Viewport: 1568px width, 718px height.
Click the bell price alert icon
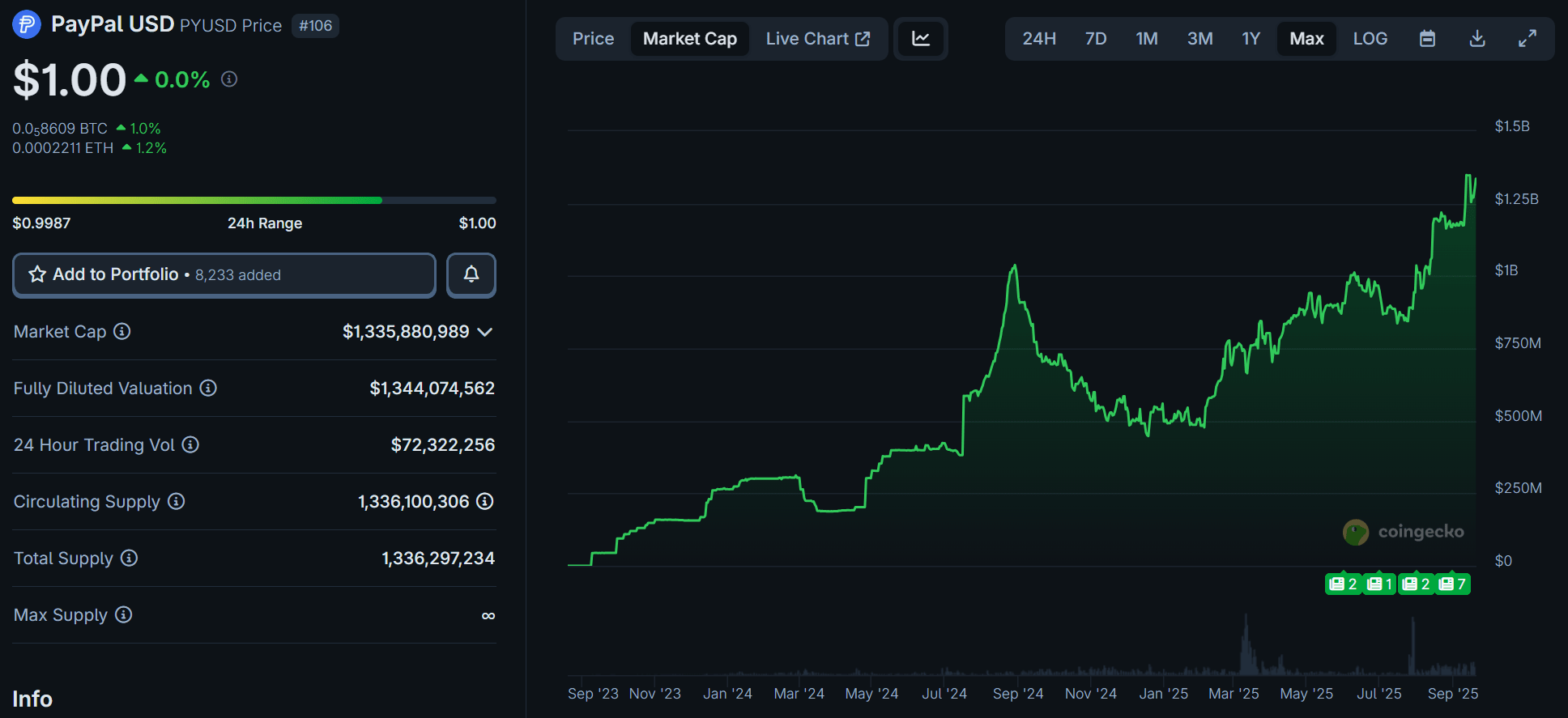coord(471,275)
